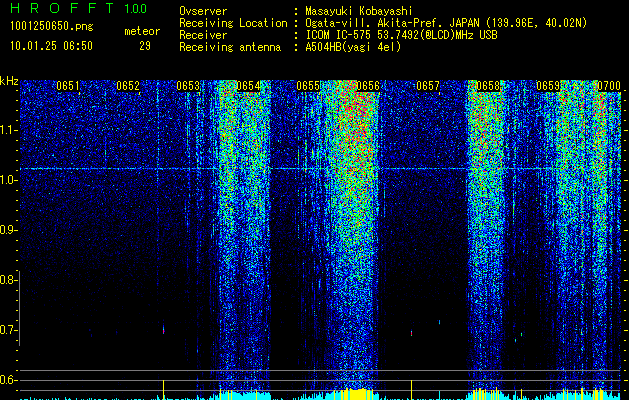Click the 0655 time marker
The height and width of the screenshot is (400, 629).
coord(308,86)
